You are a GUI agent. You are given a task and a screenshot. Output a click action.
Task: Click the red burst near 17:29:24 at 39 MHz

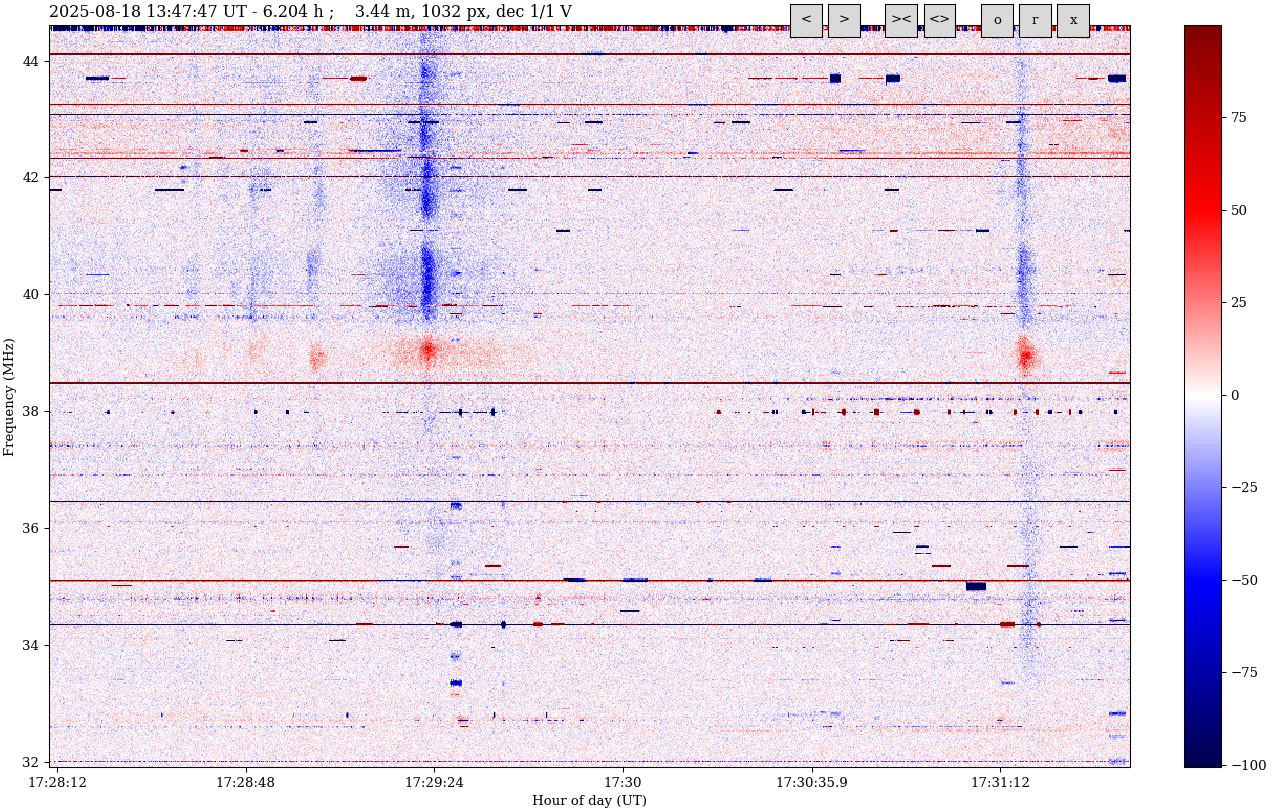point(428,351)
